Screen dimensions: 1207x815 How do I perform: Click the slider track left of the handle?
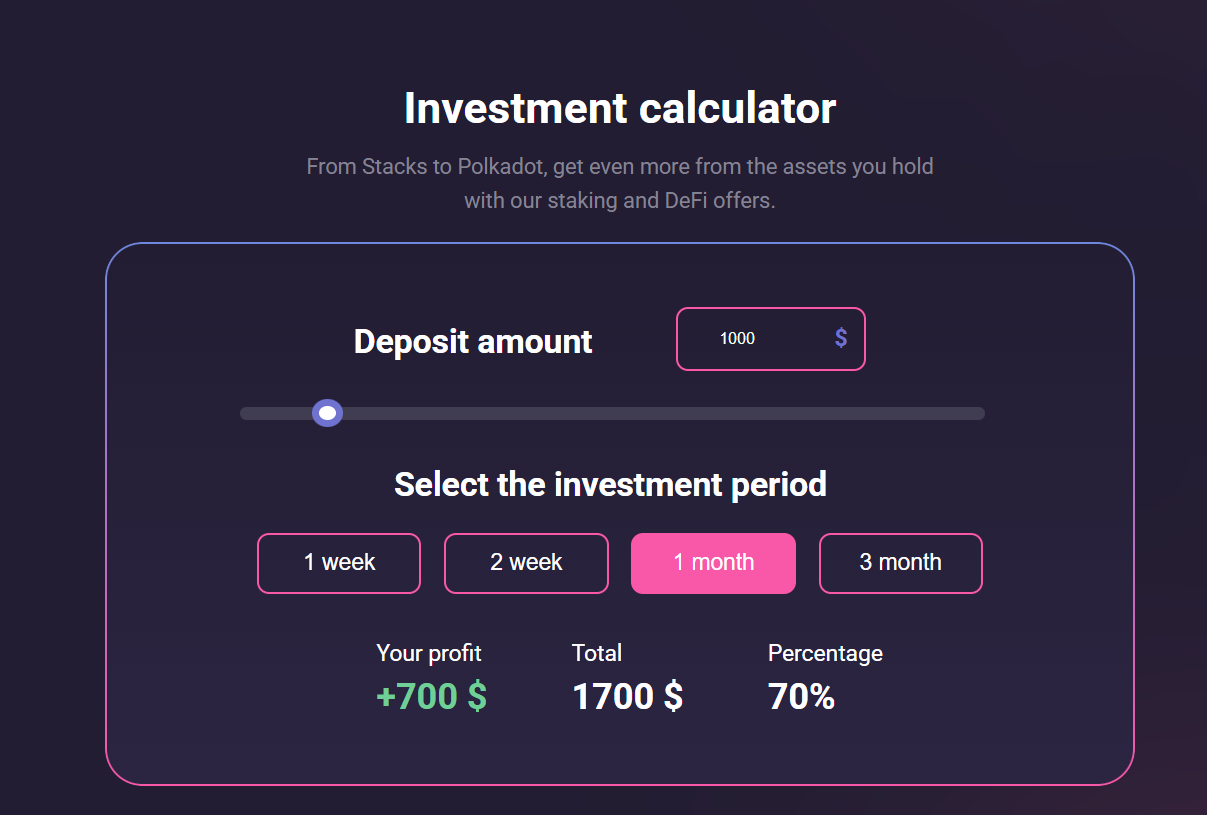point(275,414)
